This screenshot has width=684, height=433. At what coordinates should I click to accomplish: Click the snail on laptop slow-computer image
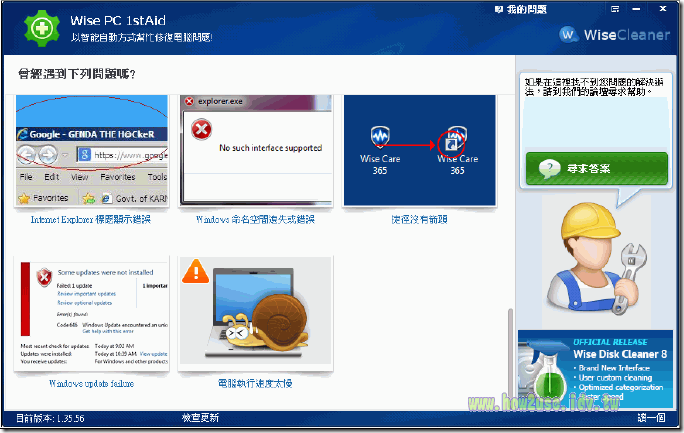coord(256,315)
